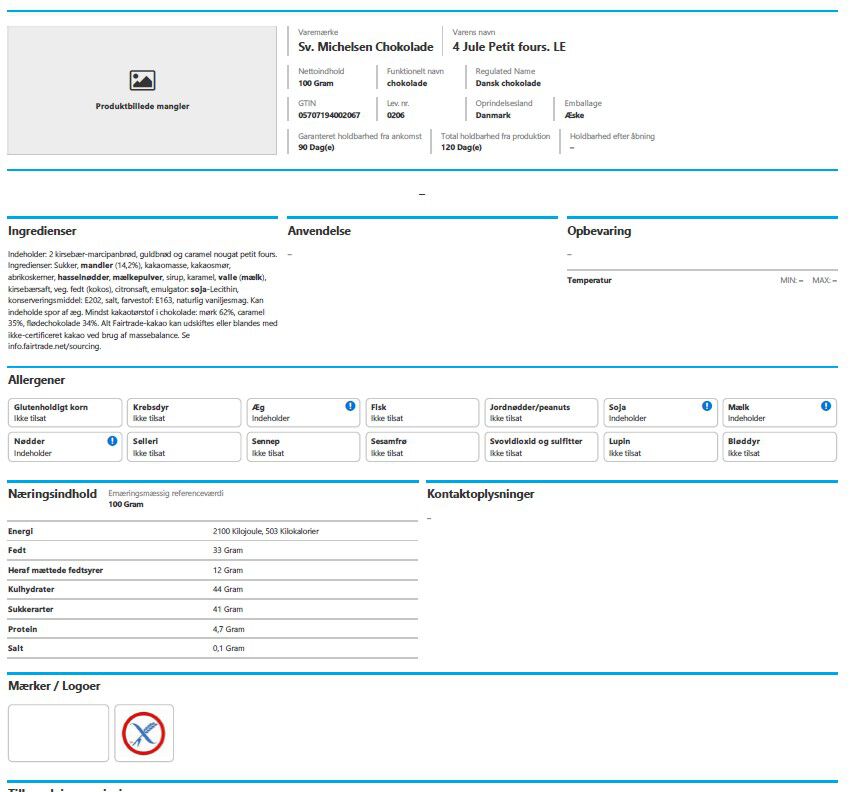853x792 pixels.
Task: Click the Energi value 2100 Kilojoule, 503 Kilokalorier
Action: click(266, 531)
